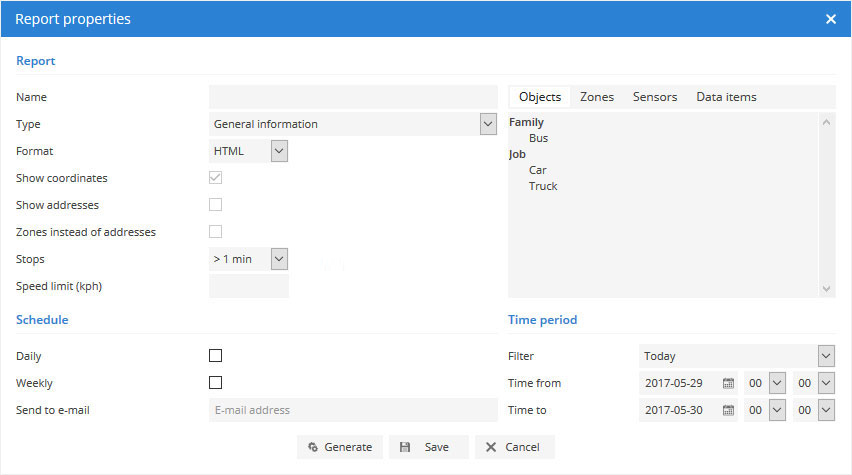Select Truck in the objects list
The width and height of the screenshot is (852, 475).
click(543, 186)
